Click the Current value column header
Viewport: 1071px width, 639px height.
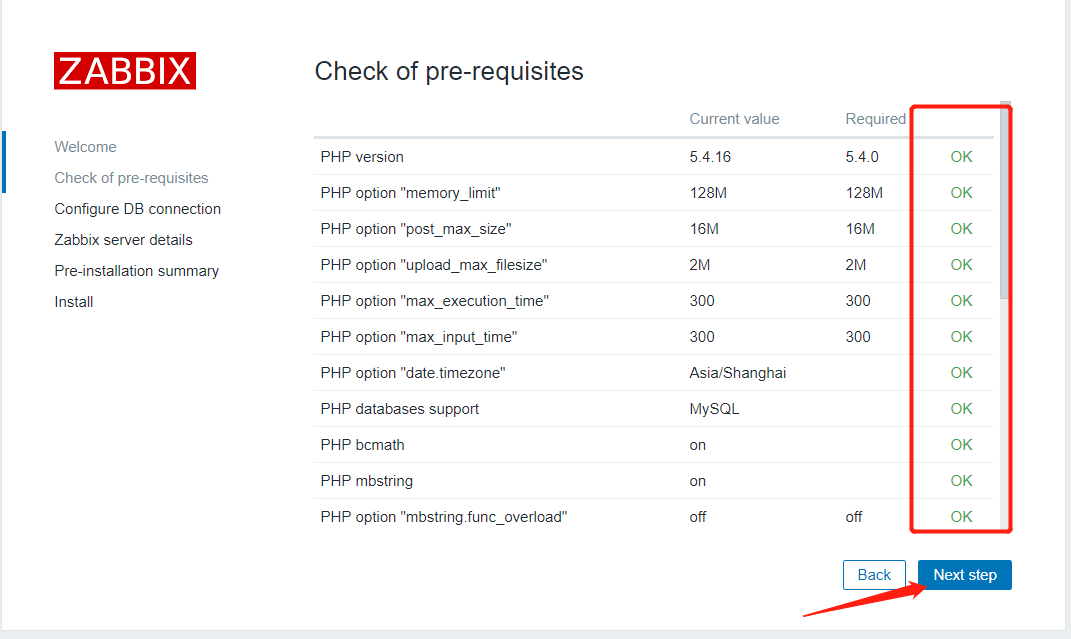[x=734, y=119]
